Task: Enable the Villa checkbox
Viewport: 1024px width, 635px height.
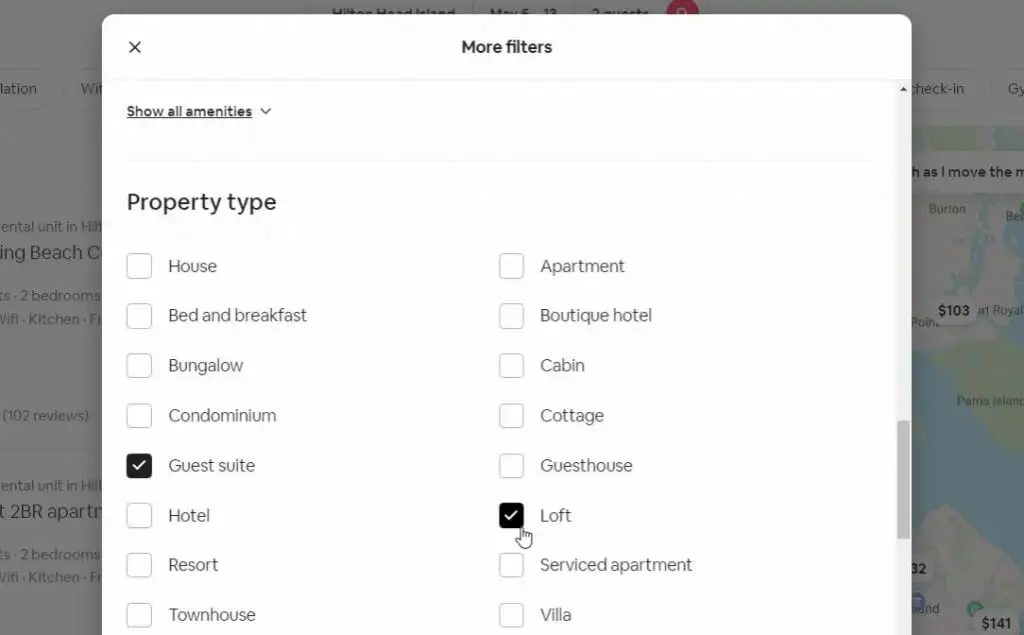Action: (x=511, y=615)
